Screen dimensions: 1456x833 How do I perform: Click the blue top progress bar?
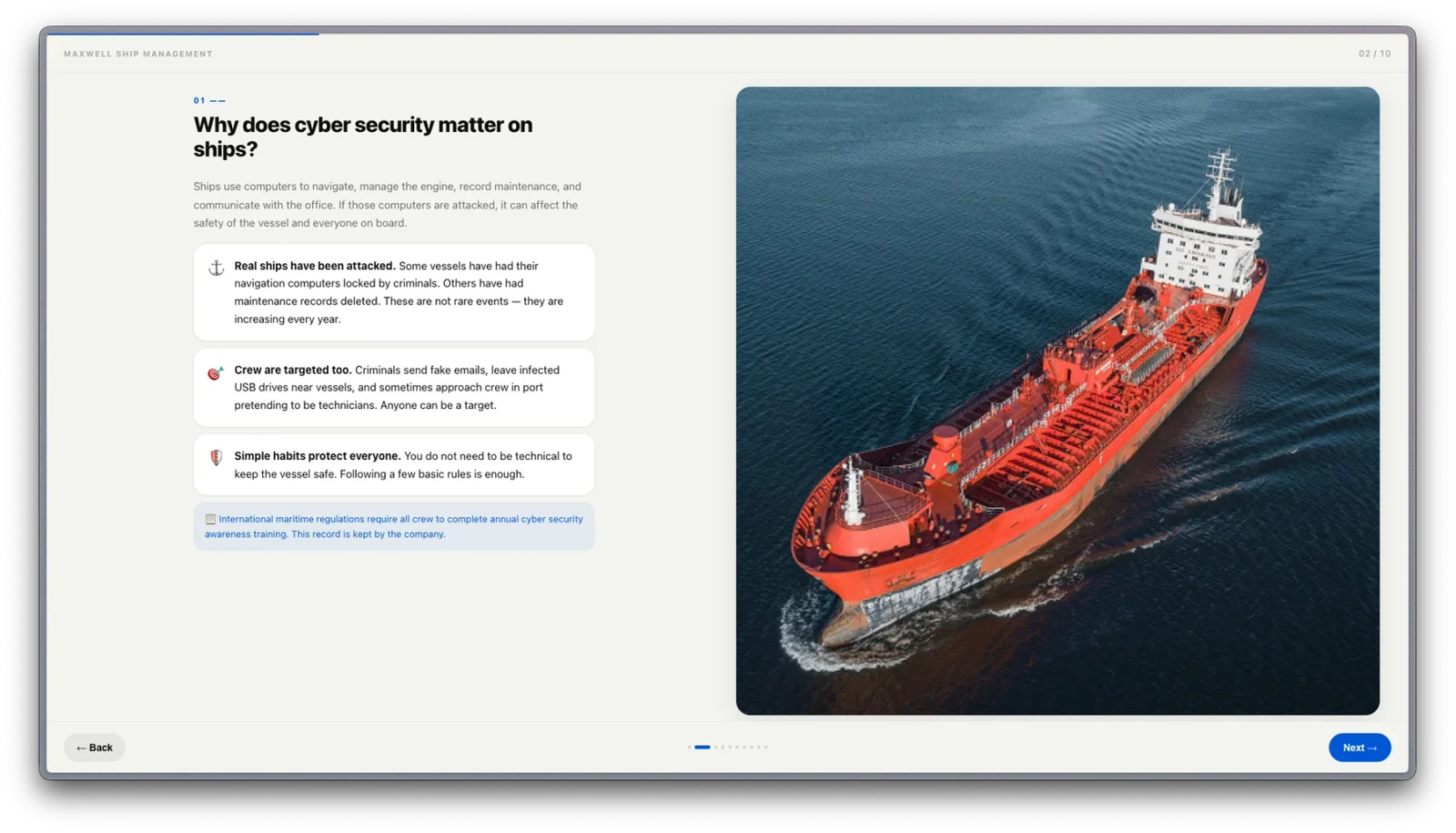click(x=183, y=34)
